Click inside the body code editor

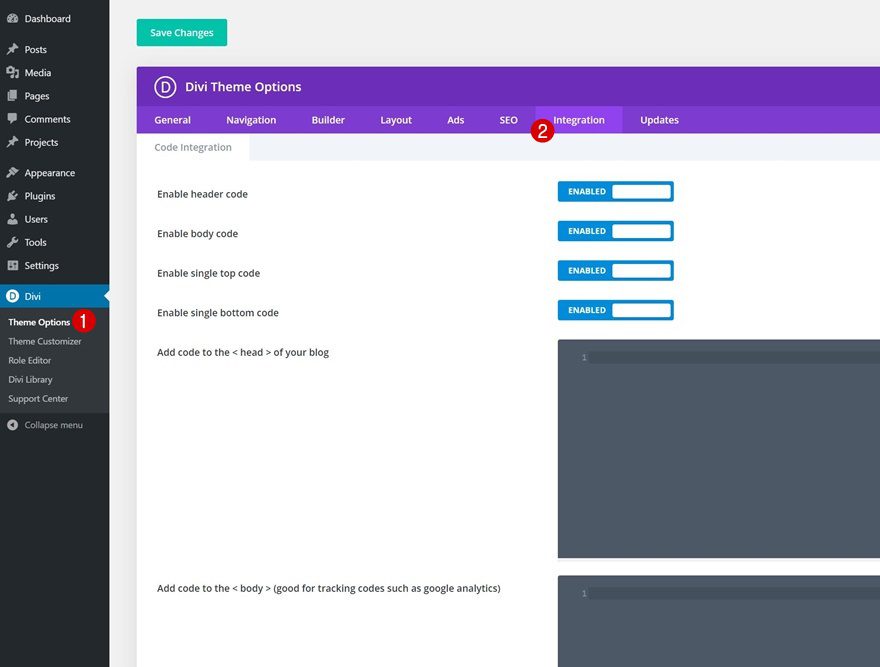pyautogui.click(x=719, y=621)
